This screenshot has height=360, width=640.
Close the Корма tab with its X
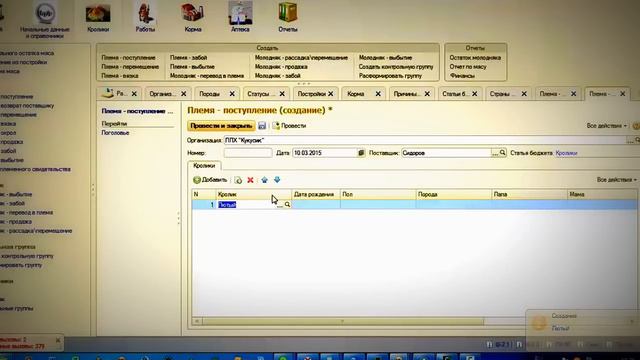pyautogui.click(x=378, y=94)
